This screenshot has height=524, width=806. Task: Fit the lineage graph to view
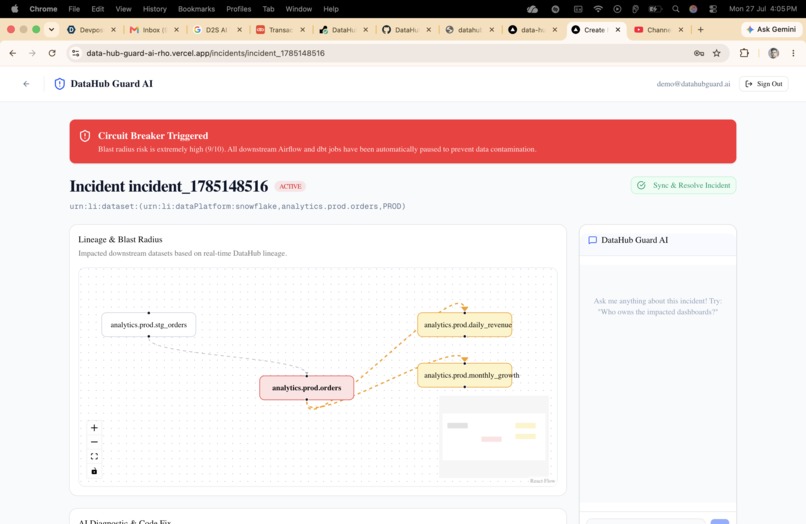(94, 457)
